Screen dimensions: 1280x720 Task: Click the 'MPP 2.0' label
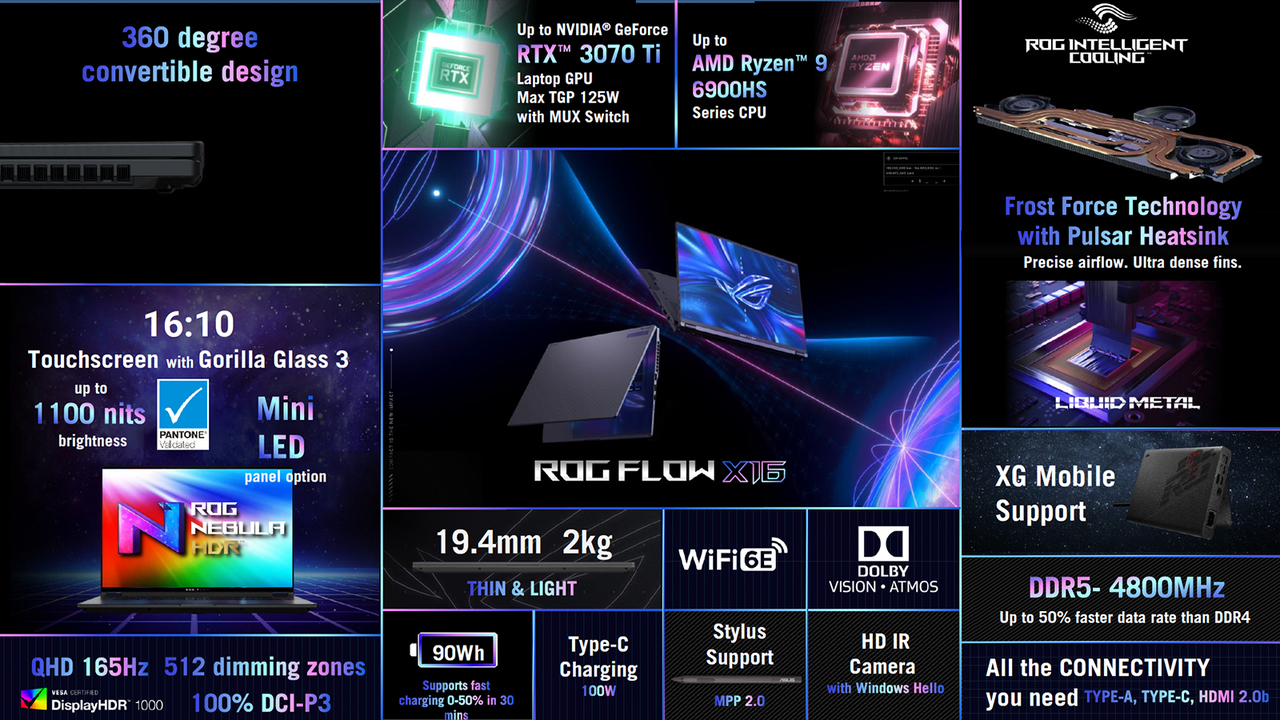pos(740,700)
